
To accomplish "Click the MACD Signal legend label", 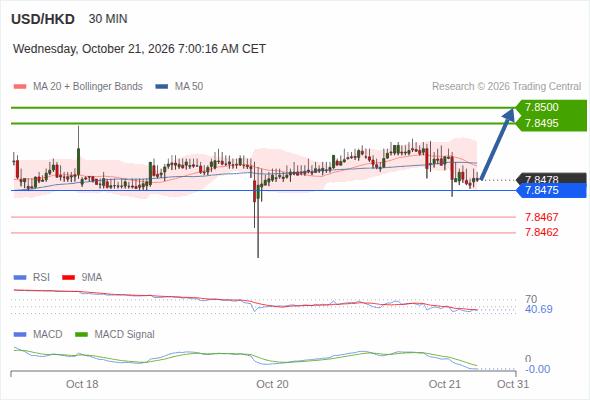I will coord(125,334).
